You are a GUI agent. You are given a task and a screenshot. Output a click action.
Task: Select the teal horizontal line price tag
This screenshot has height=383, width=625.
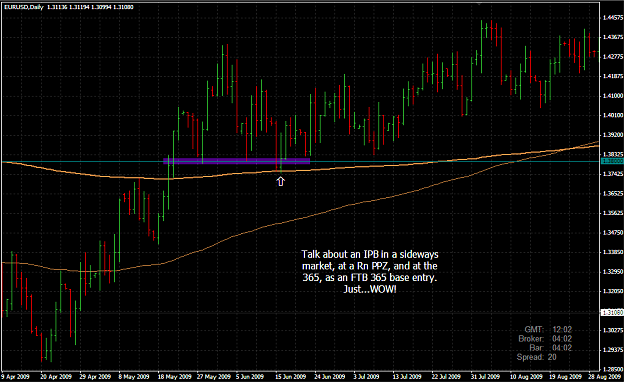pyautogui.click(x=612, y=161)
